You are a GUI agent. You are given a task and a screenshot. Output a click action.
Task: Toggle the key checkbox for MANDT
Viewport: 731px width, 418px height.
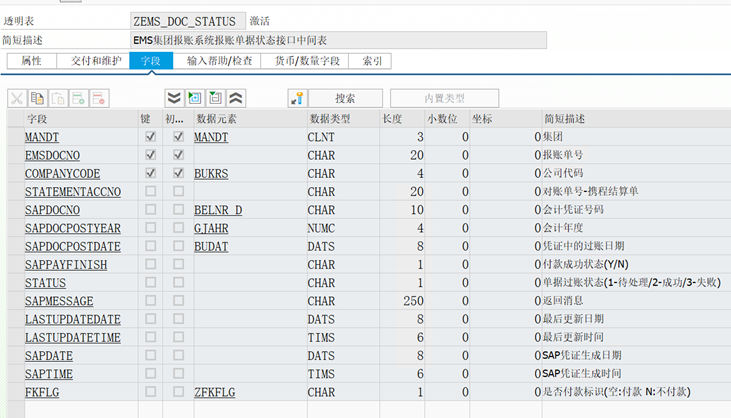pyautogui.click(x=150, y=137)
